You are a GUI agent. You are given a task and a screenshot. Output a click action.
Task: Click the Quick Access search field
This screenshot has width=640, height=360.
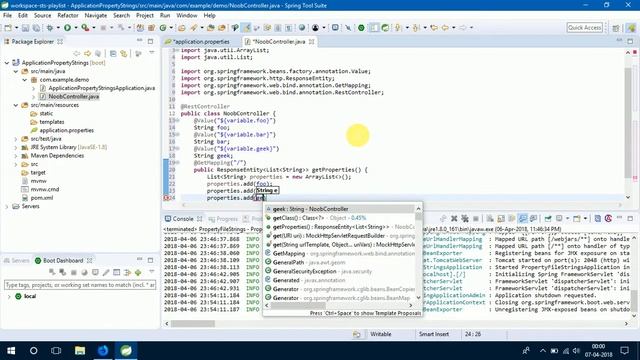[x=584, y=28]
